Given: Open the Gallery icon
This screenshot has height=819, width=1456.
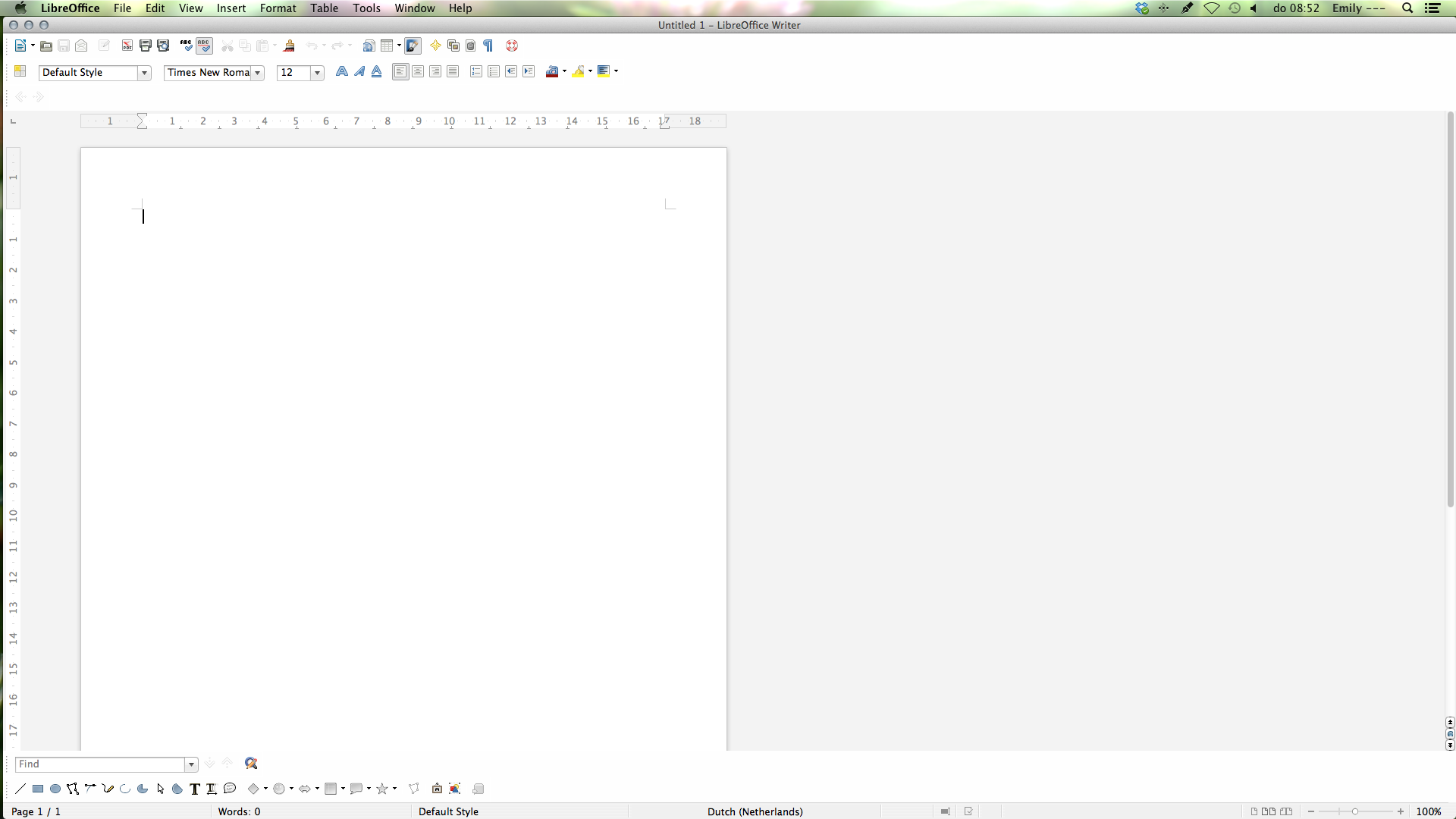Looking at the screenshot, I should [453, 46].
